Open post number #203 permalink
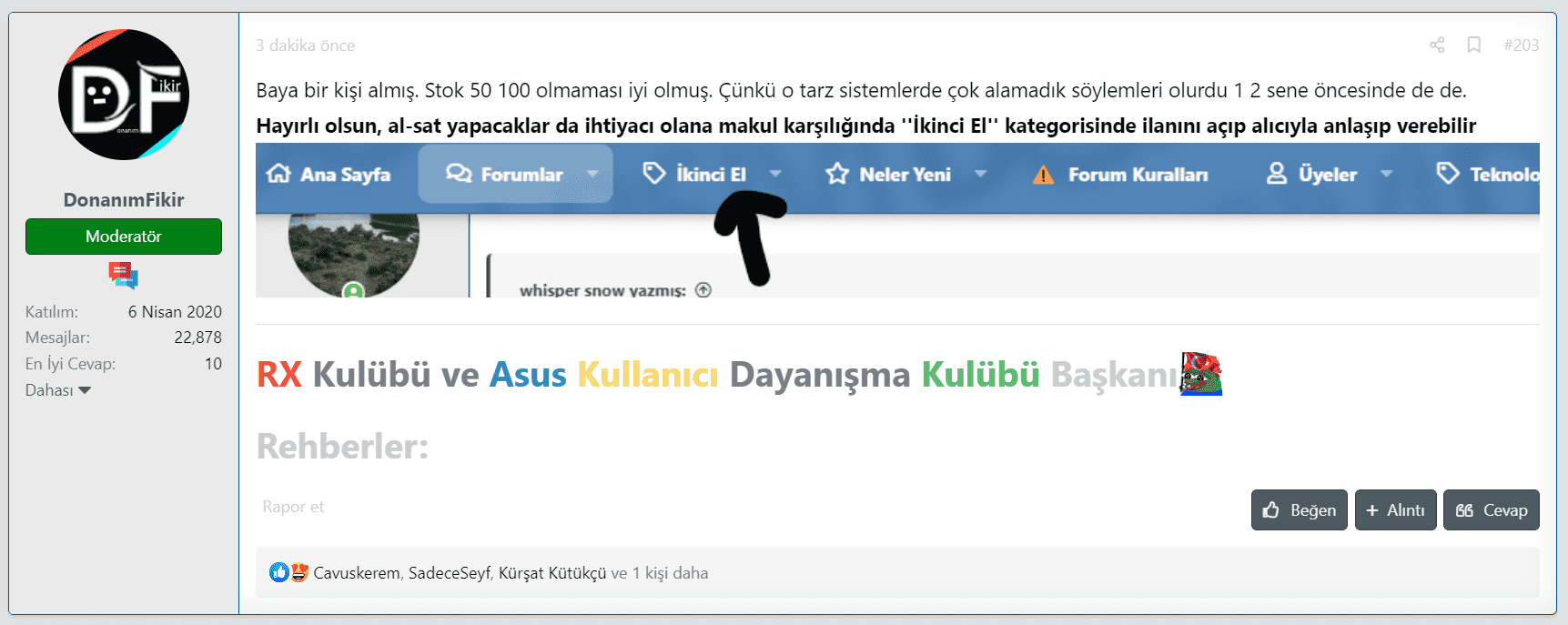 [x=1521, y=45]
